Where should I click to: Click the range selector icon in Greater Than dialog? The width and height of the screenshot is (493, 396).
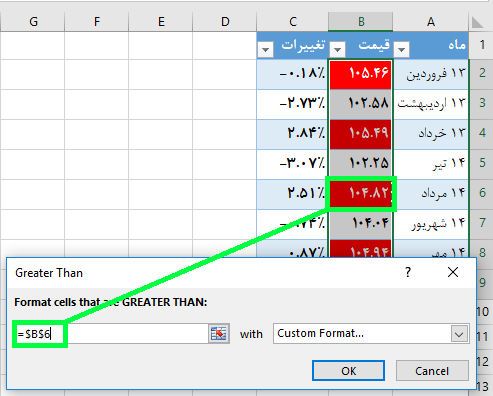[x=219, y=333]
